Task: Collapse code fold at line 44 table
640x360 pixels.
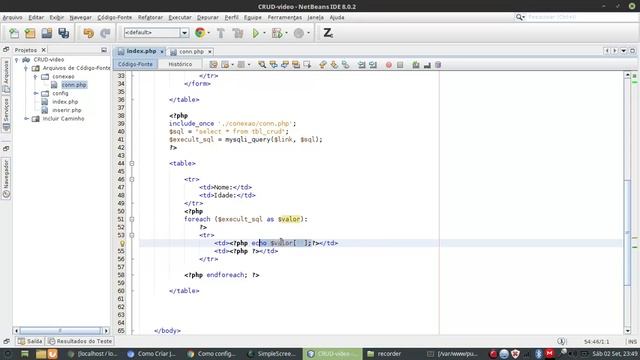Action: click(x=131, y=163)
